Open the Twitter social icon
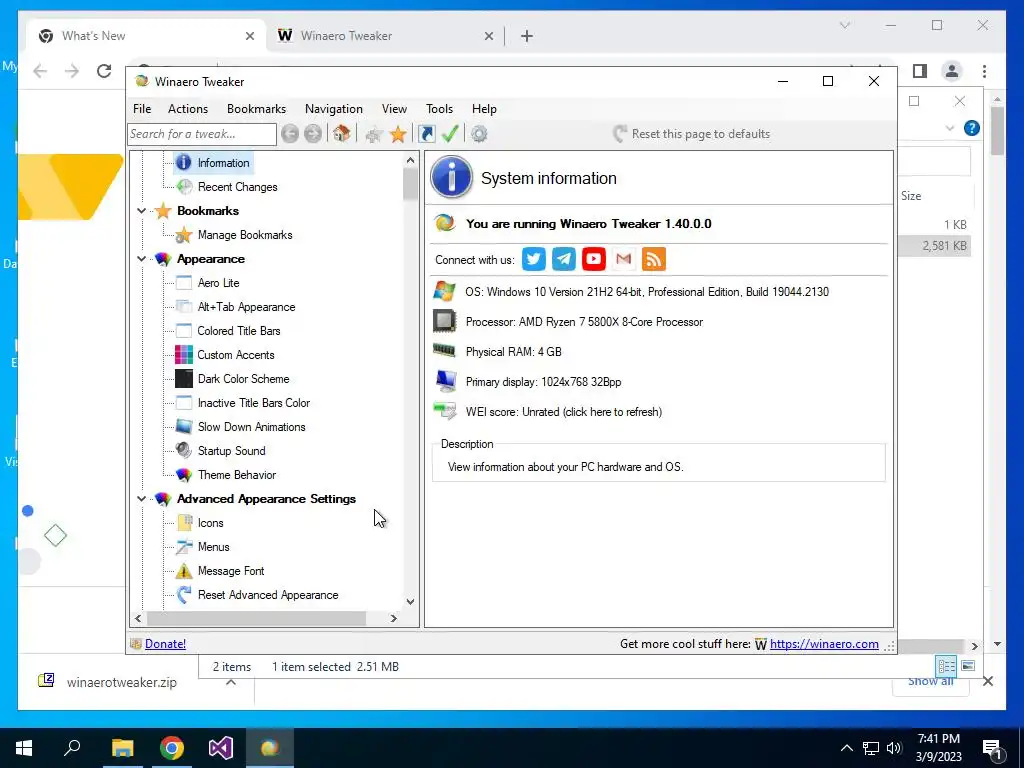Image resolution: width=1024 pixels, height=768 pixels. (x=534, y=259)
